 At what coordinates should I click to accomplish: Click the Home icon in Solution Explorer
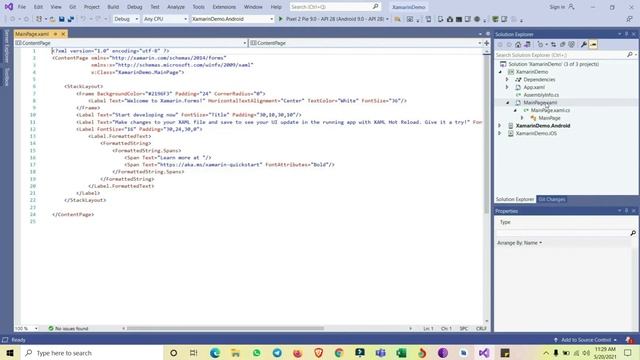pyautogui.click(x=518, y=44)
